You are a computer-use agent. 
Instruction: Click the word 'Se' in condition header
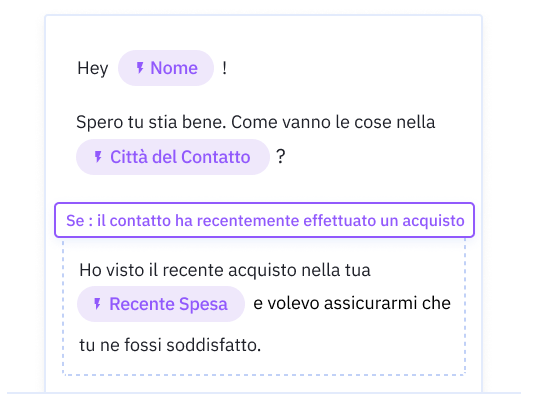click(x=75, y=220)
